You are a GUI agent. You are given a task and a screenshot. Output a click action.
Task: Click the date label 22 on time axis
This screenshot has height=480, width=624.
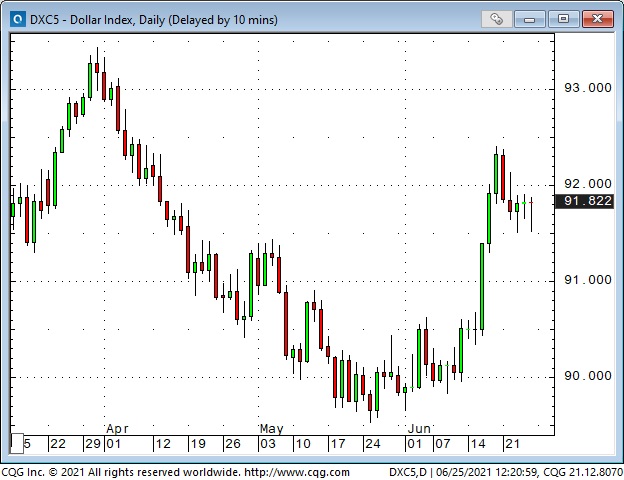coord(58,443)
